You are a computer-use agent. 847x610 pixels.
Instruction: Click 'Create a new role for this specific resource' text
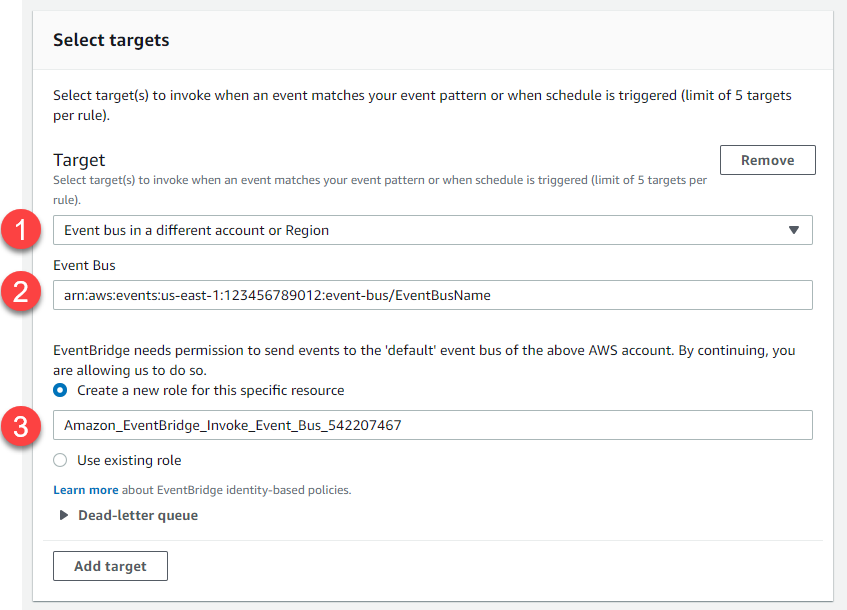coord(210,390)
